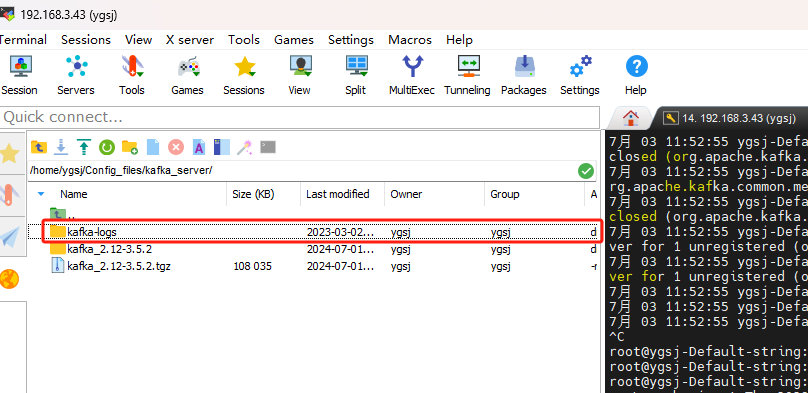
Task: Launch the Games toolbar icon
Action: [x=188, y=75]
